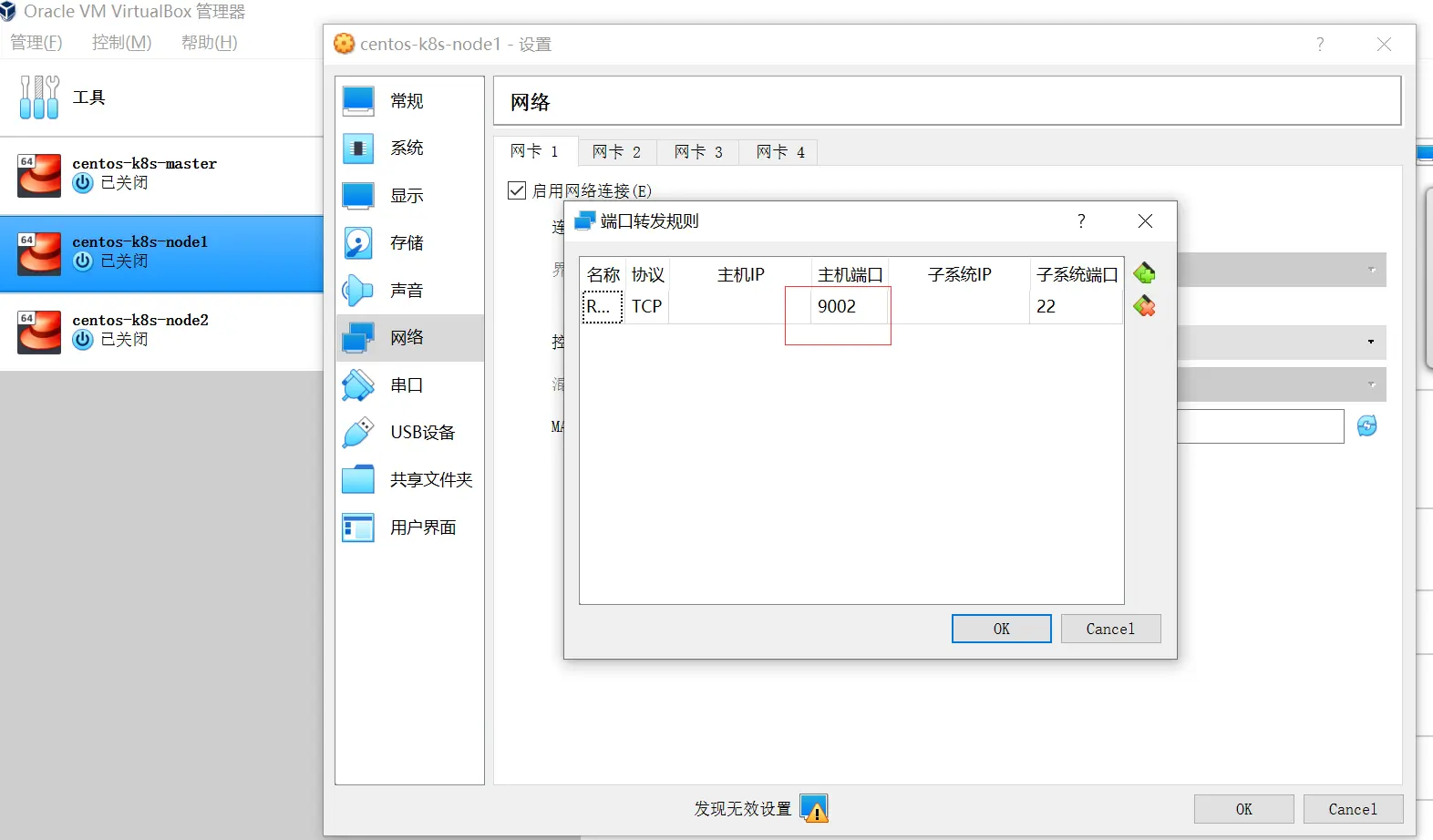Cancel the port forwarding rules dialog
Image resolution: width=1433 pixels, height=840 pixels.
[x=1111, y=629]
